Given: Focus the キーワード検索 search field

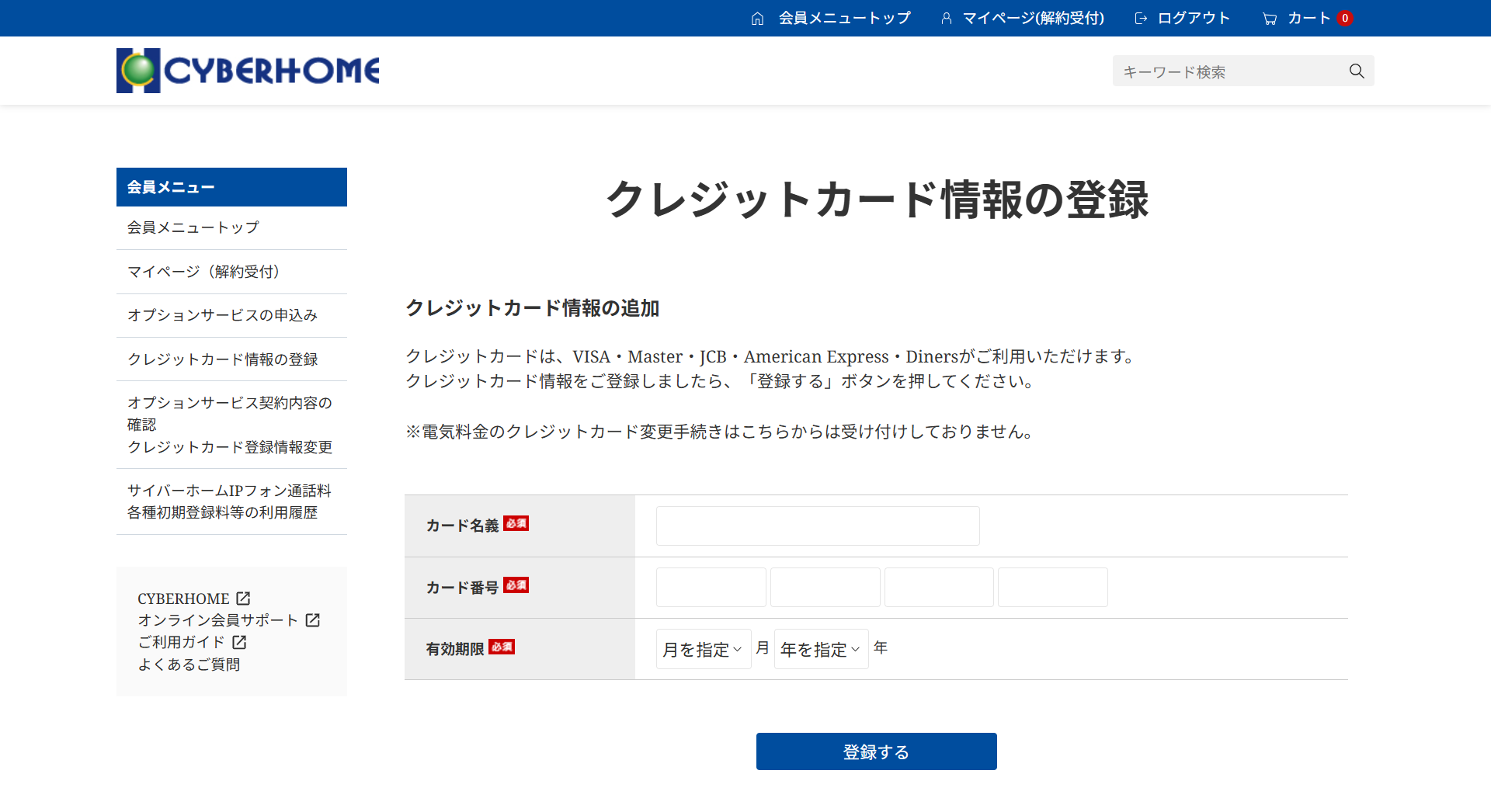Looking at the screenshot, I should pyautogui.click(x=1231, y=71).
